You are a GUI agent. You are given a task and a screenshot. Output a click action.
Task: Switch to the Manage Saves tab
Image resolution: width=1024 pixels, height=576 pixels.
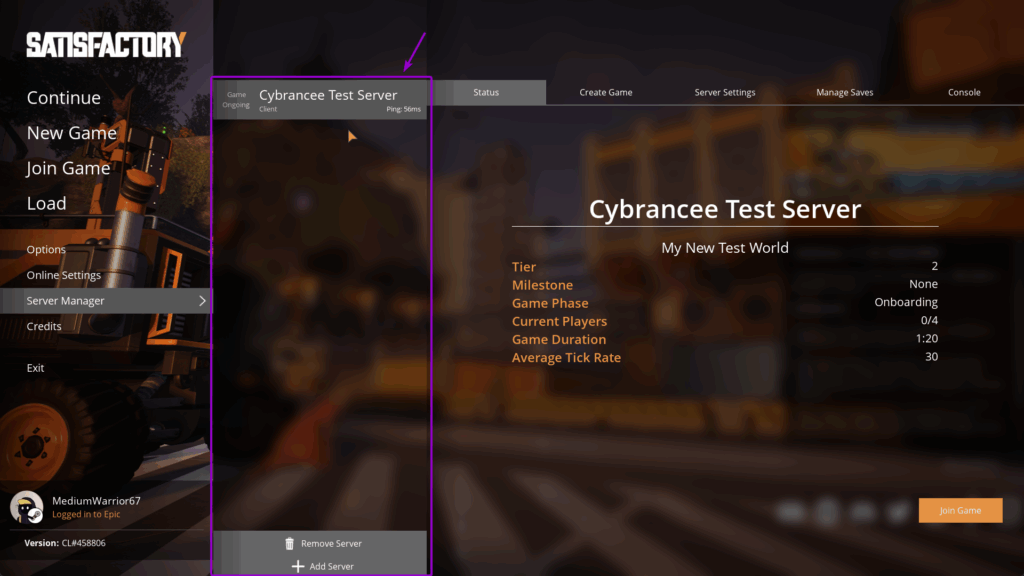844,91
